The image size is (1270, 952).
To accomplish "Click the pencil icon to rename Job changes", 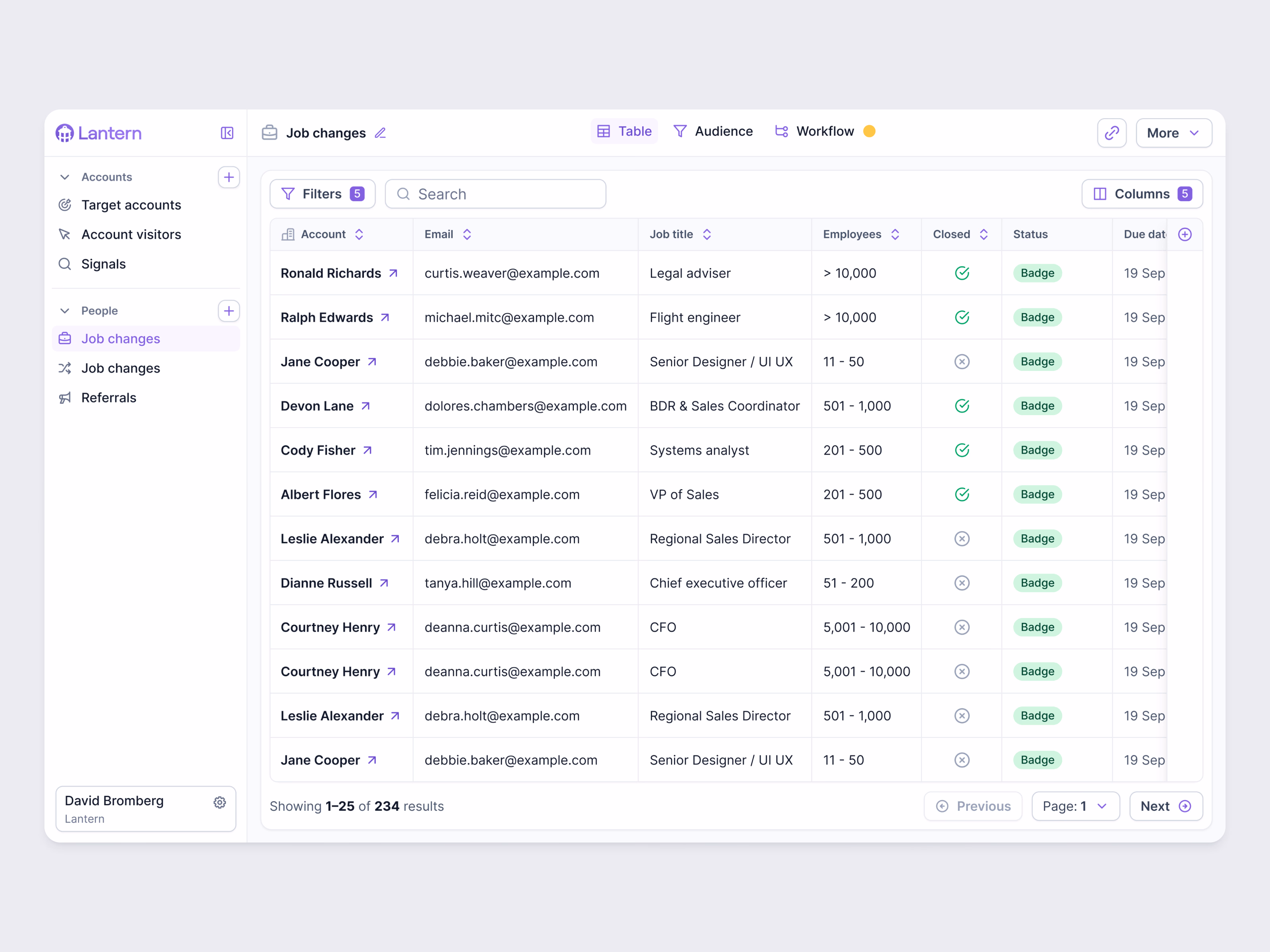I will click(380, 133).
